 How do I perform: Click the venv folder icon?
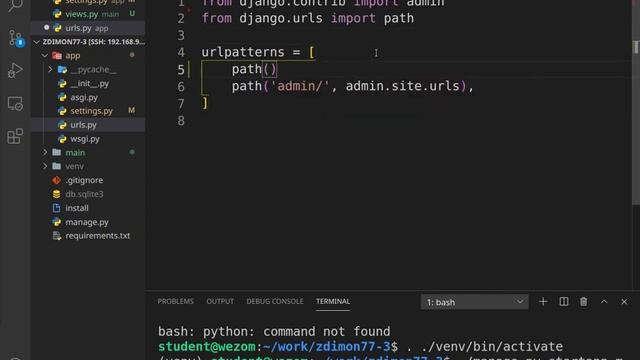tap(57, 166)
